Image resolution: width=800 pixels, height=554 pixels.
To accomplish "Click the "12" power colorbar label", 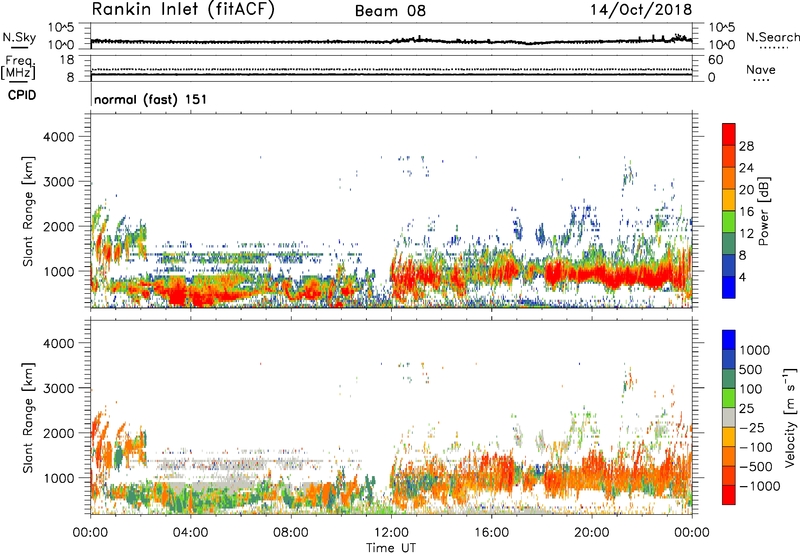I will [x=746, y=234].
